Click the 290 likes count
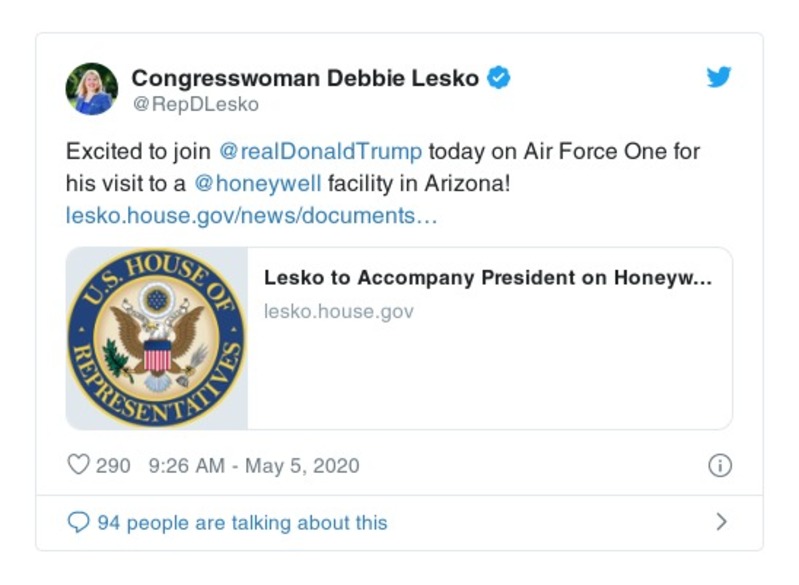This screenshot has height=585, width=799. coord(113,465)
